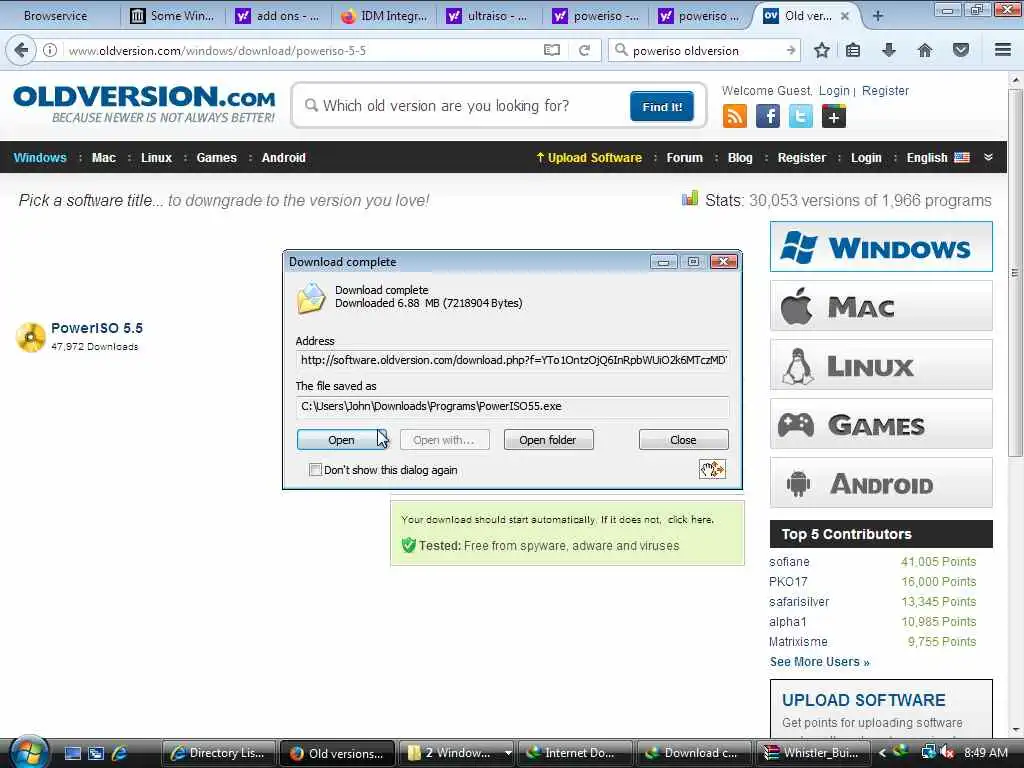Image resolution: width=1024 pixels, height=768 pixels.
Task: Click the Open folder button
Action: (x=548, y=440)
